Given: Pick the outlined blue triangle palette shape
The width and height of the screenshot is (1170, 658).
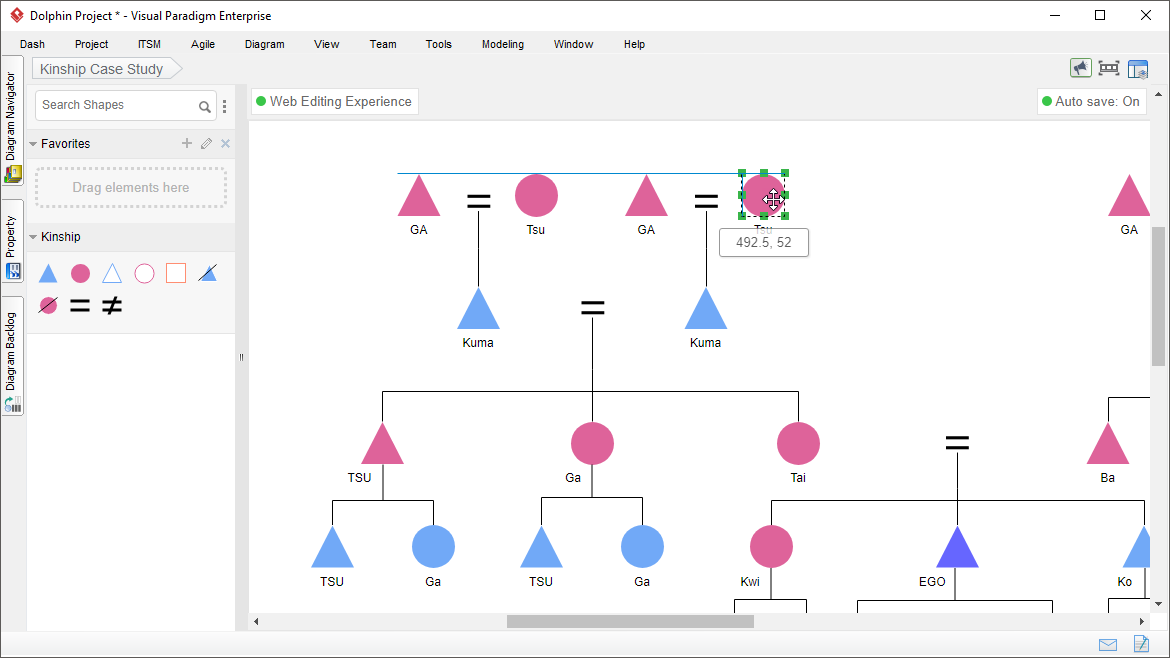Looking at the screenshot, I should 112,274.
